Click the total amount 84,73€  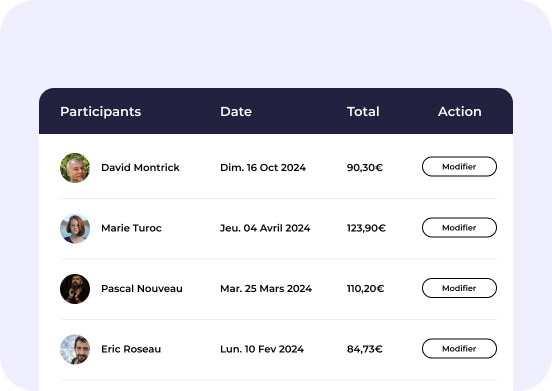click(365, 349)
